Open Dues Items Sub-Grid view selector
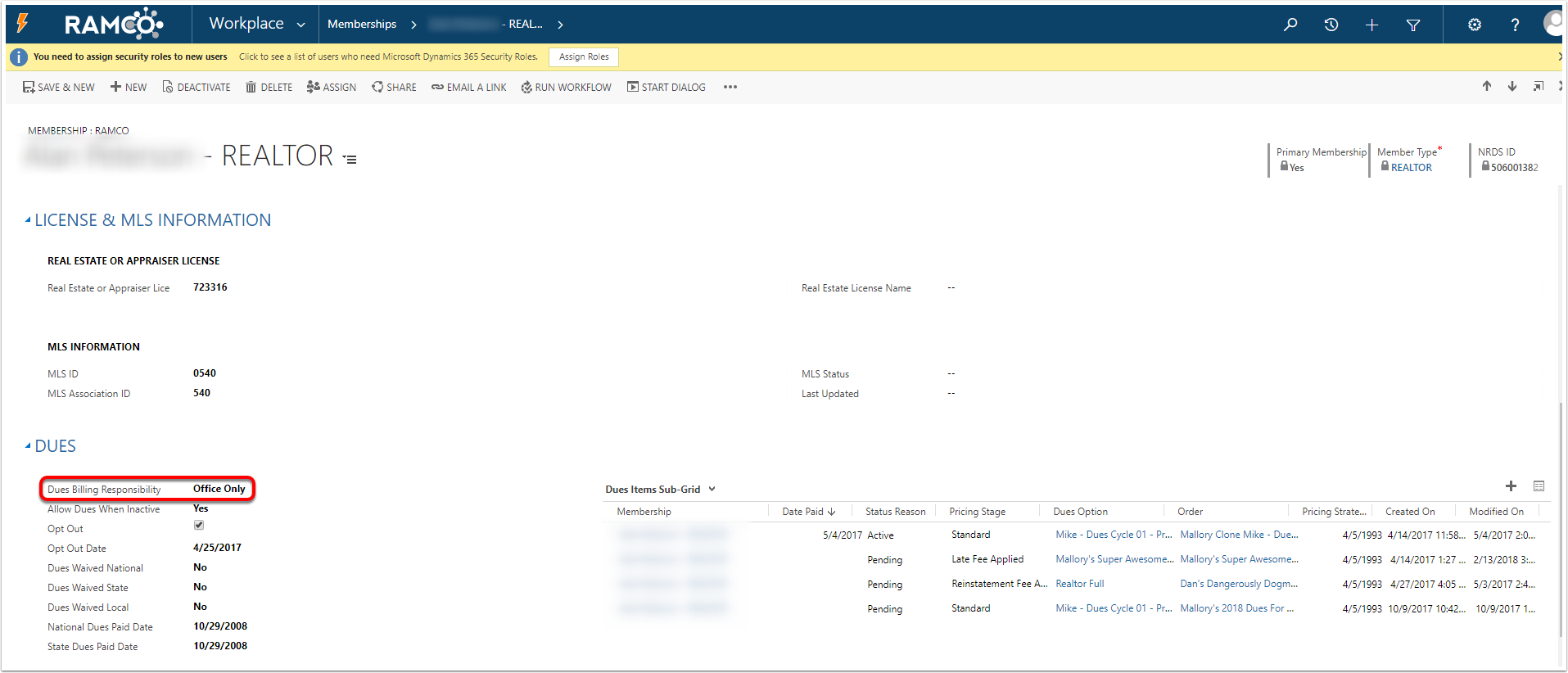 [712, 489]
